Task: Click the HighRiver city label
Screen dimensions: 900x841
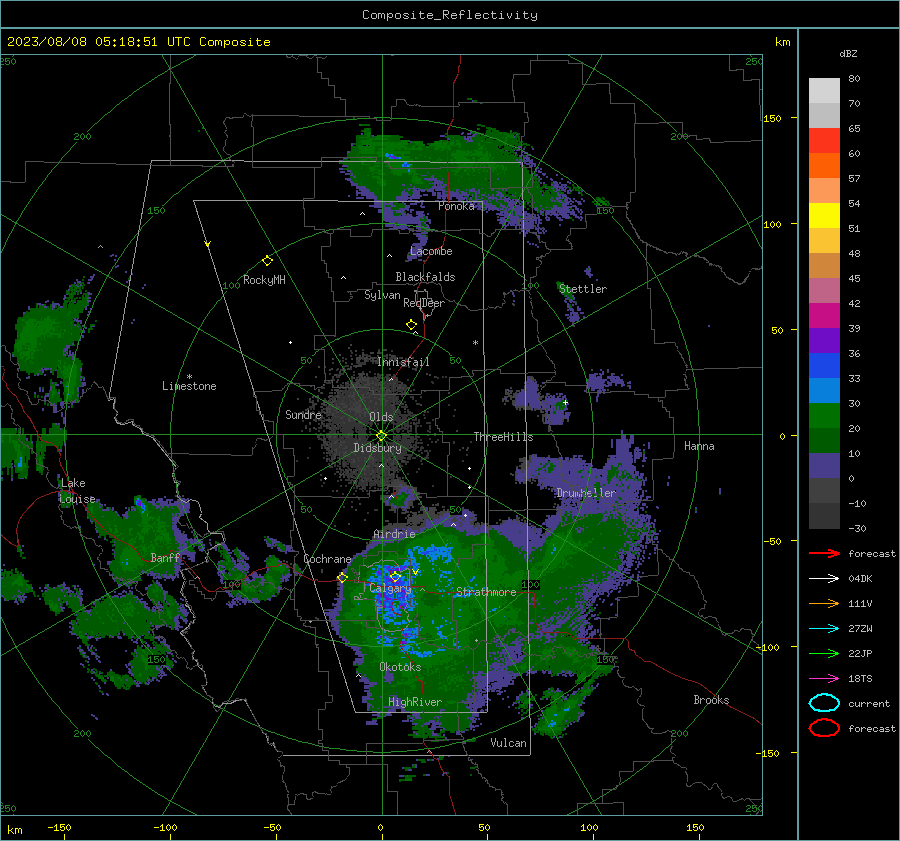Action: tap(415, 702)
